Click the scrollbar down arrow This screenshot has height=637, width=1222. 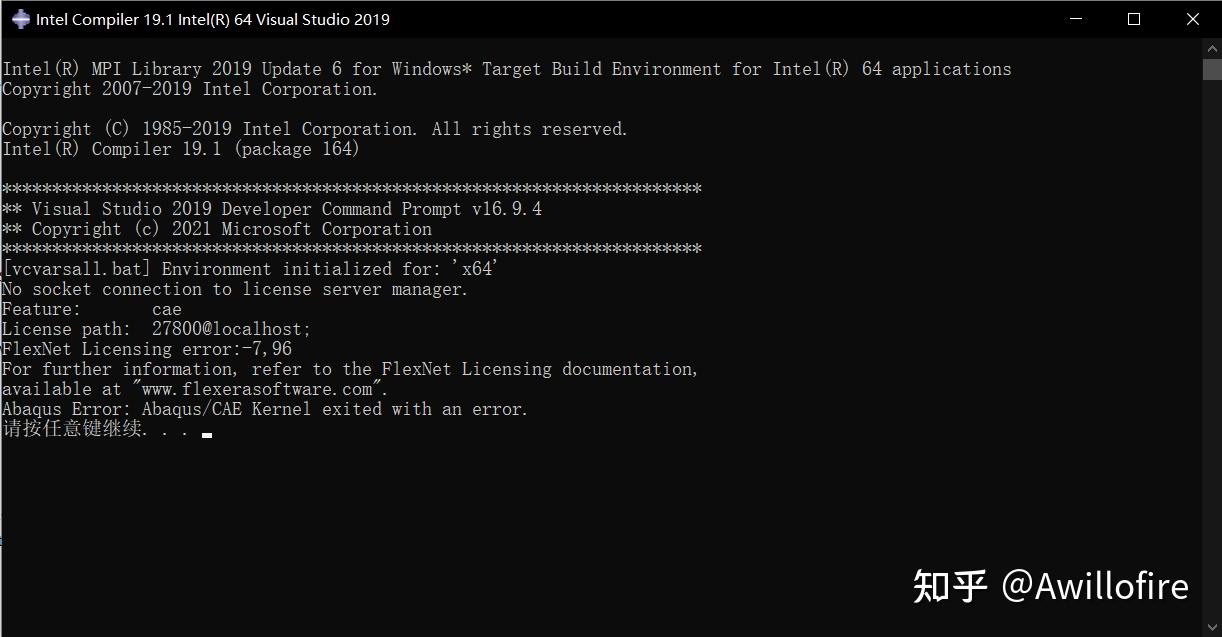pyautogui.click(x=1211, y=627)
